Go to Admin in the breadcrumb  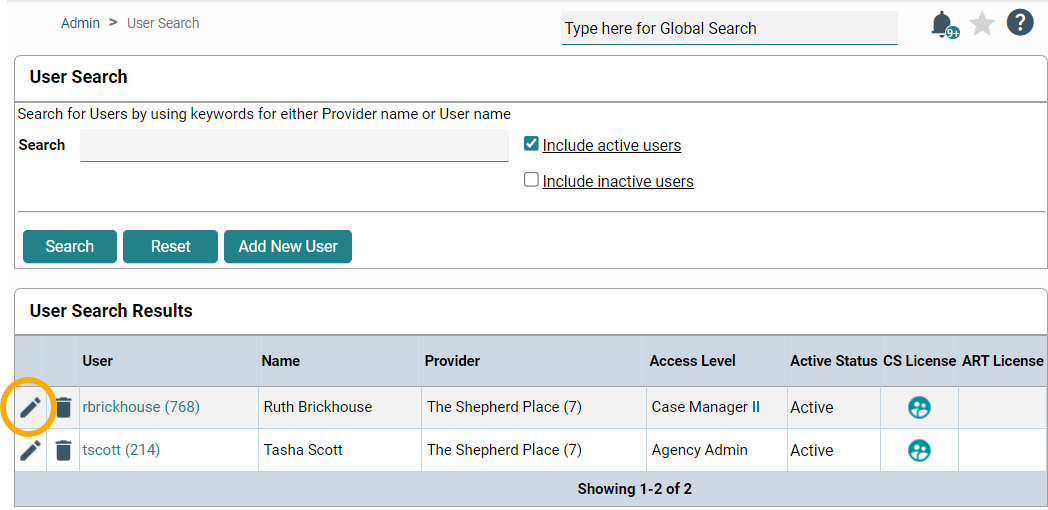[x=80, y=23]
